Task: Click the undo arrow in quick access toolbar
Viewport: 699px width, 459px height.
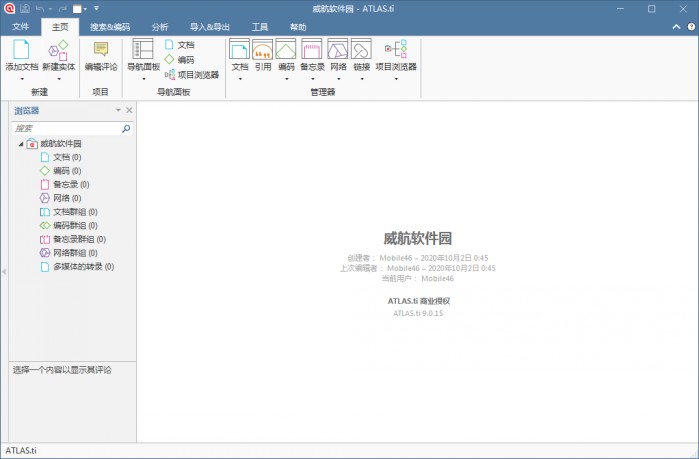Action: [40, 8]
